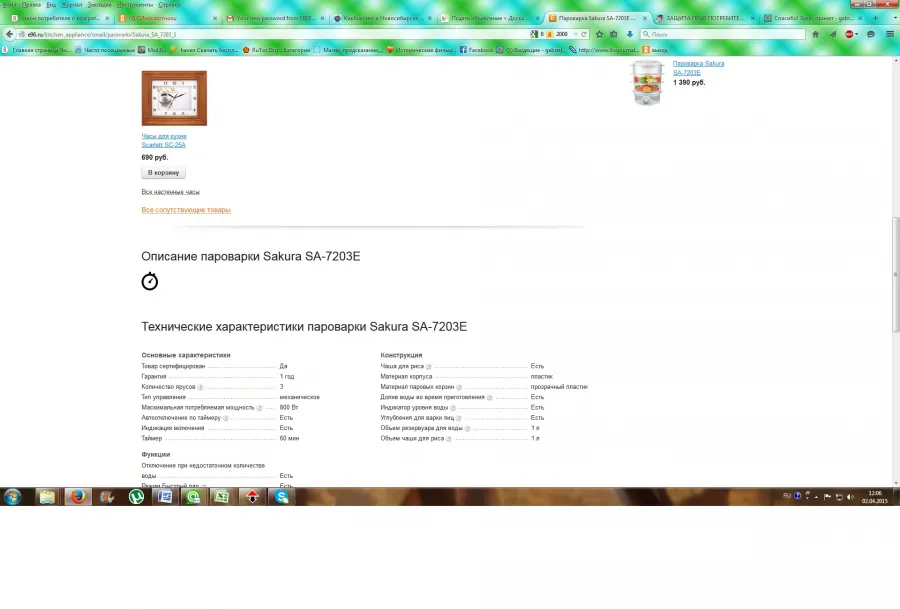The image size is (900, 609).
Task: Click the help icon beside Индикатор уровня воды
Action: coord(453,408)
